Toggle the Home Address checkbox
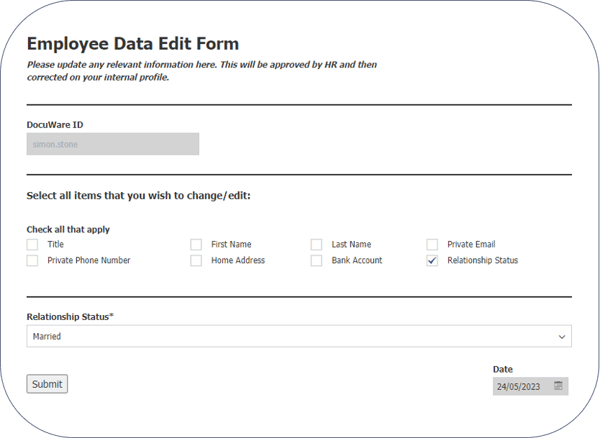The height and width of the screenshot is (438, 600). [196, 260]
